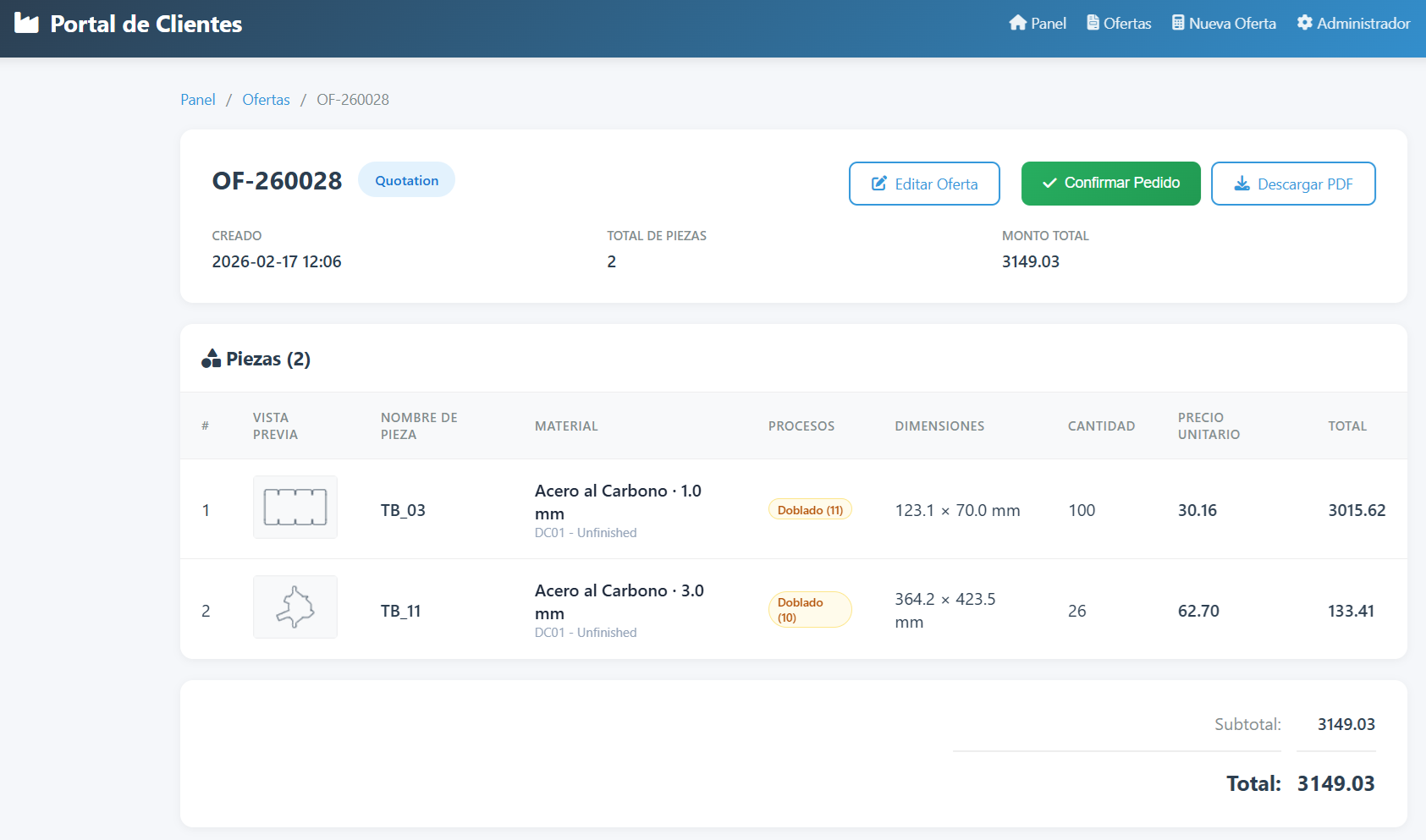Go to Nueva Oferta in navigation

[x=1224, y=24]
